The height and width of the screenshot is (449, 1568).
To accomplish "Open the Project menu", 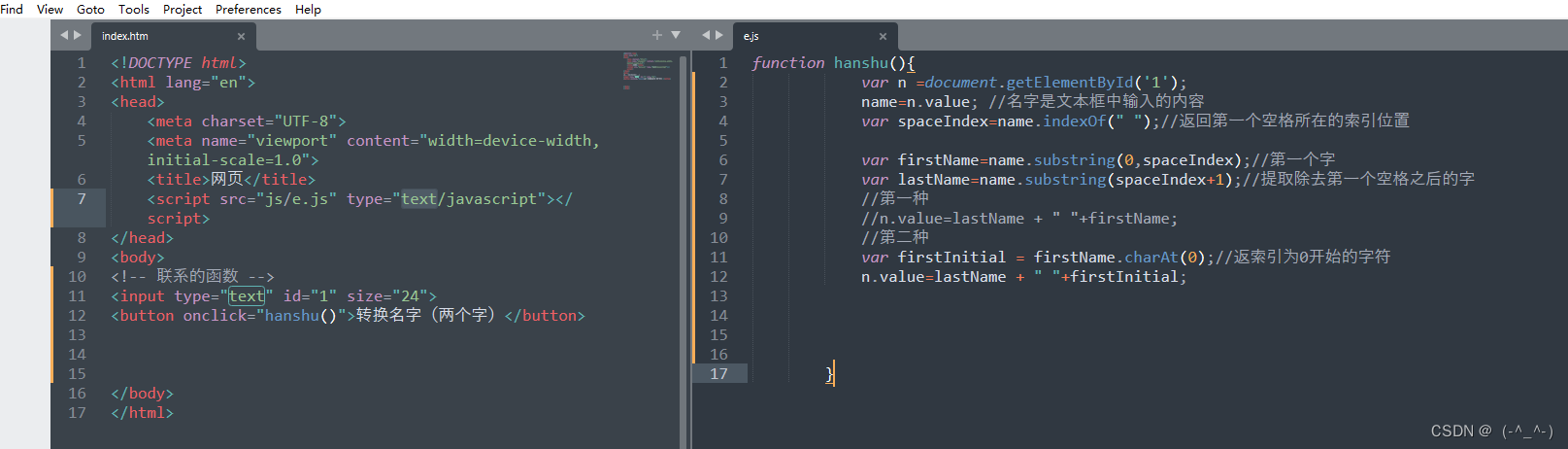I will [183, 9].
